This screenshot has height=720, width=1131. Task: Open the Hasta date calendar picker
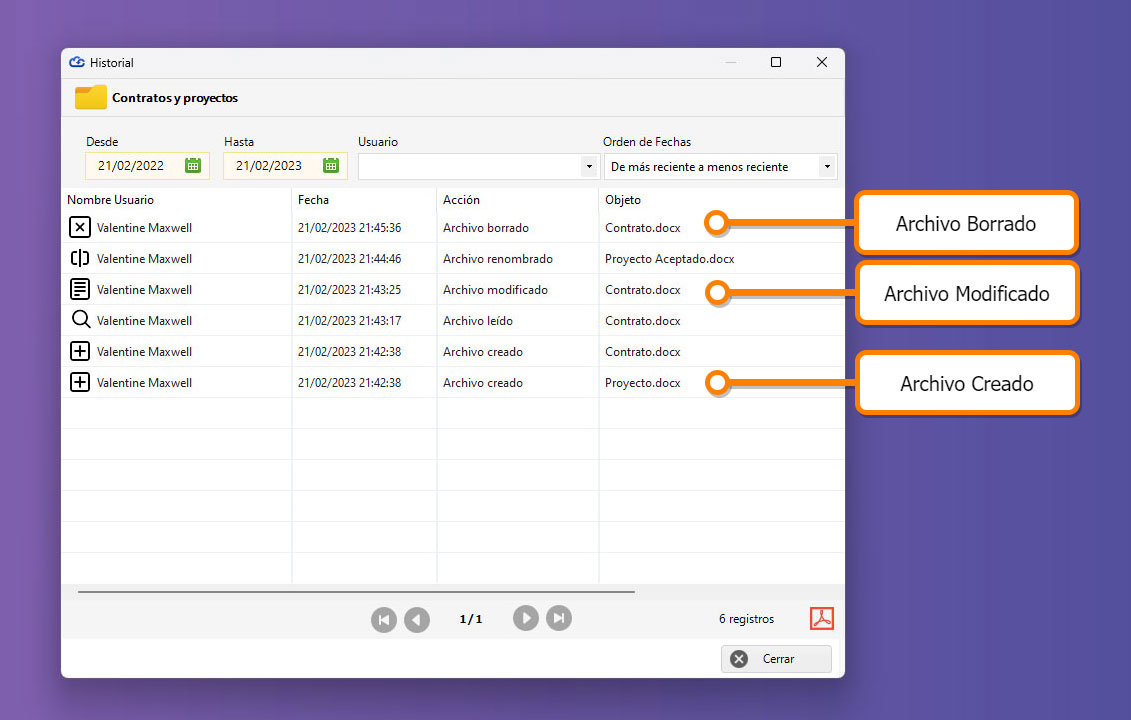330,165
